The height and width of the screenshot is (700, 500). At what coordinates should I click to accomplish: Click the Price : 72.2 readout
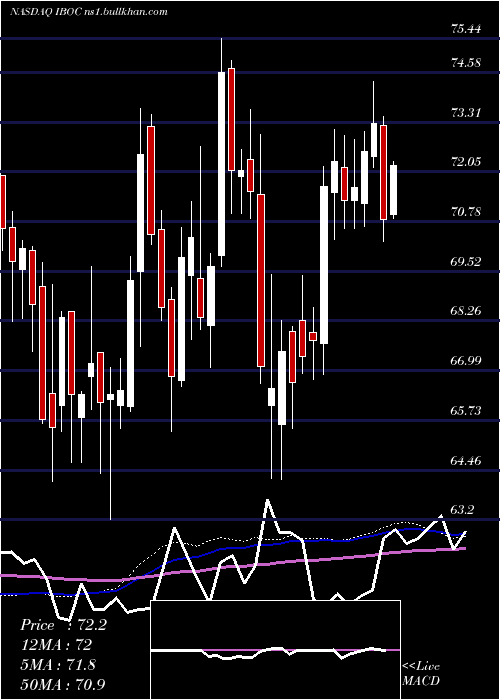click(x=63, y=625)
